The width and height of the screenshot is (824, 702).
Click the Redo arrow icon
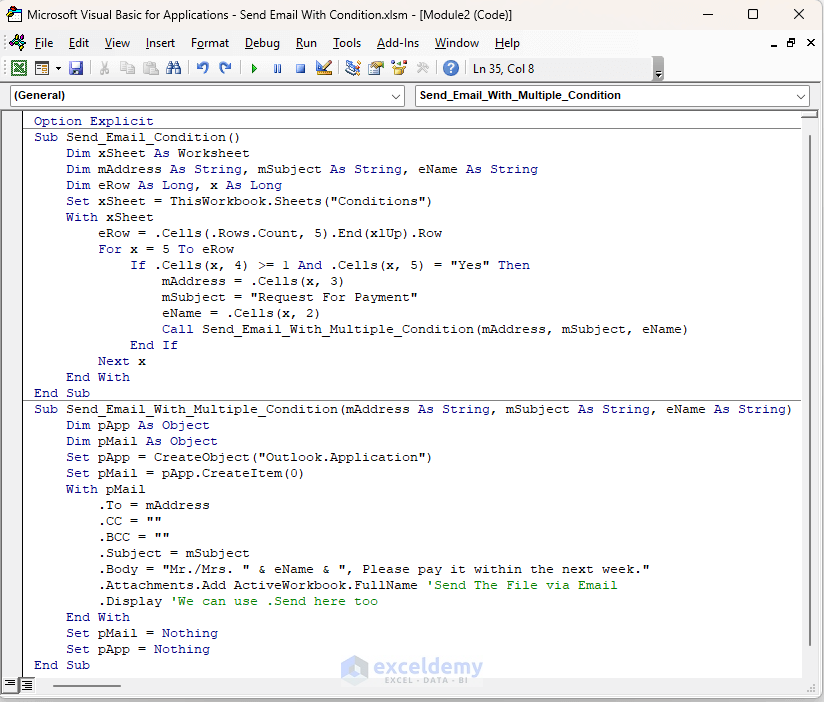click(x=225, y=68)
